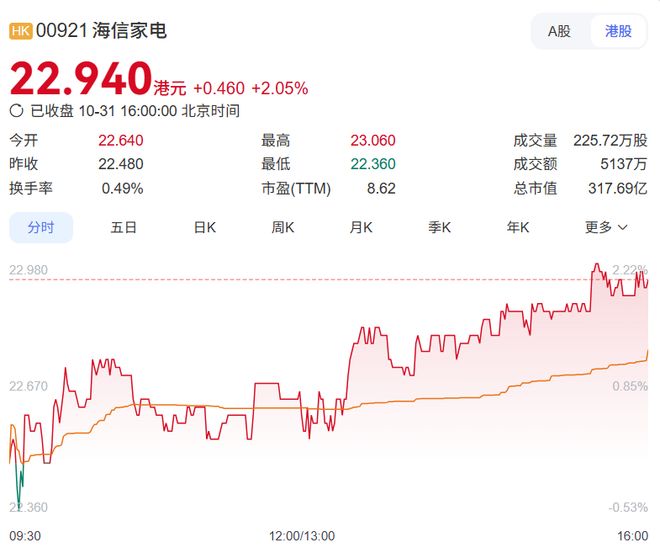The image size is (660, 553).
Task: Click the 最高 value 23.060
Action: tap(373, 140)
